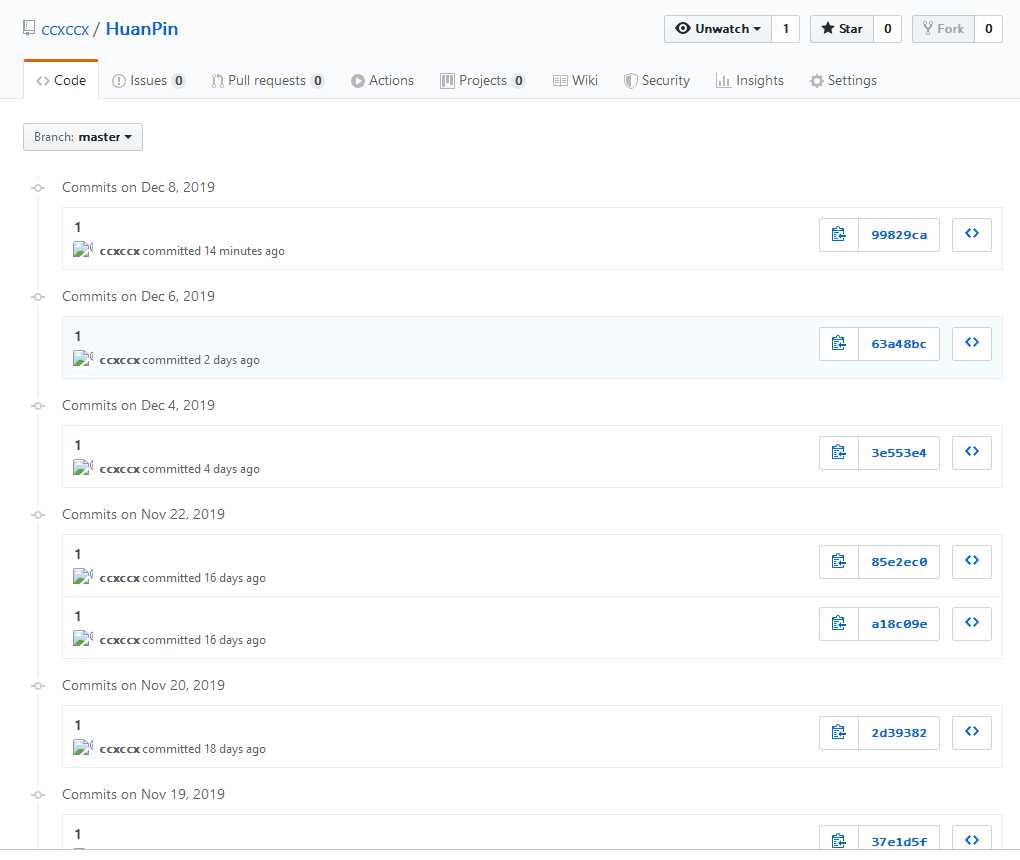Browse repository at commit 85e2ec0
Viewport: 1020px width, 860px height.
(971, 561)
